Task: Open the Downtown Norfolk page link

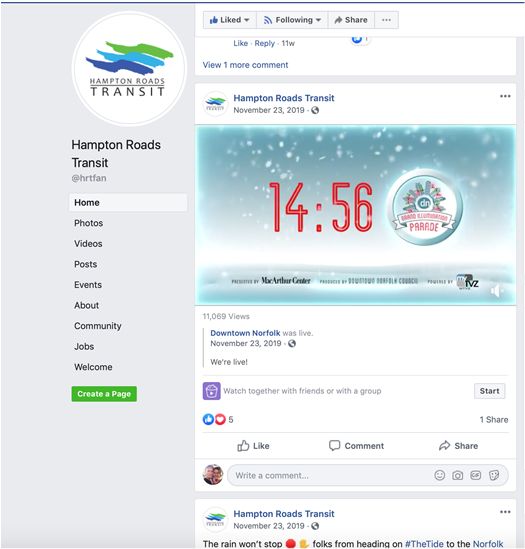Action: [x=245, y=333]
